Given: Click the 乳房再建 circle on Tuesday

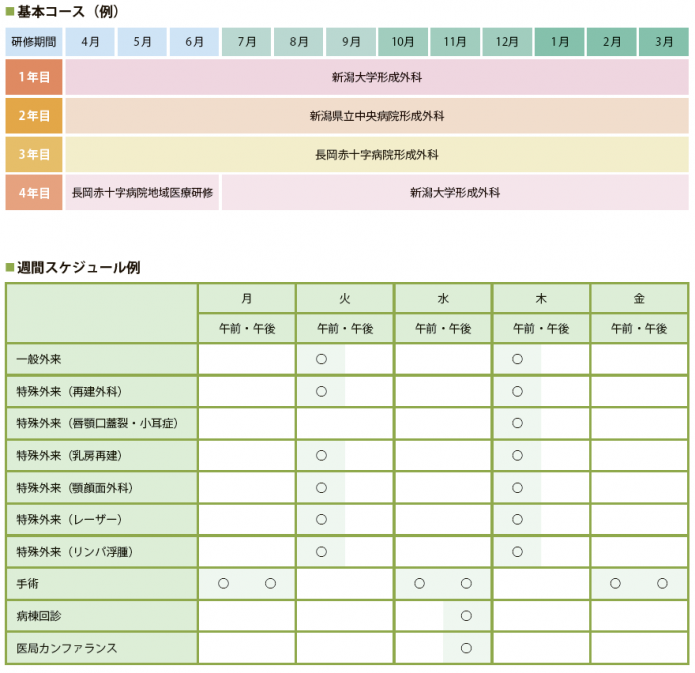Looking at the screenshot, I should pos(321,455).
